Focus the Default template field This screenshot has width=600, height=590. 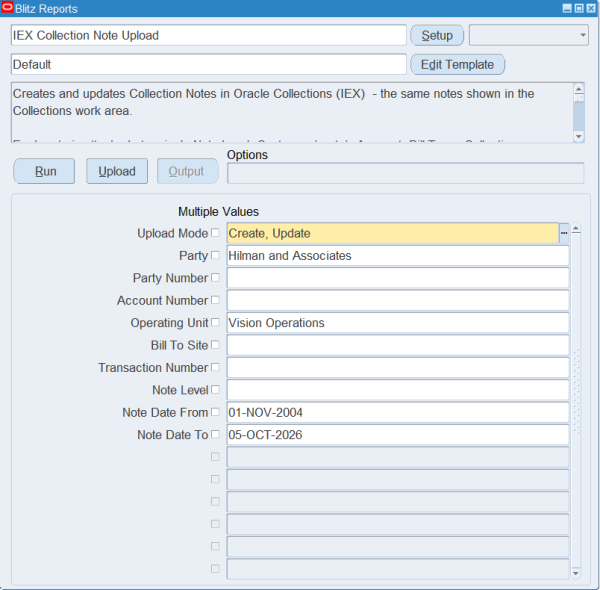209,64
